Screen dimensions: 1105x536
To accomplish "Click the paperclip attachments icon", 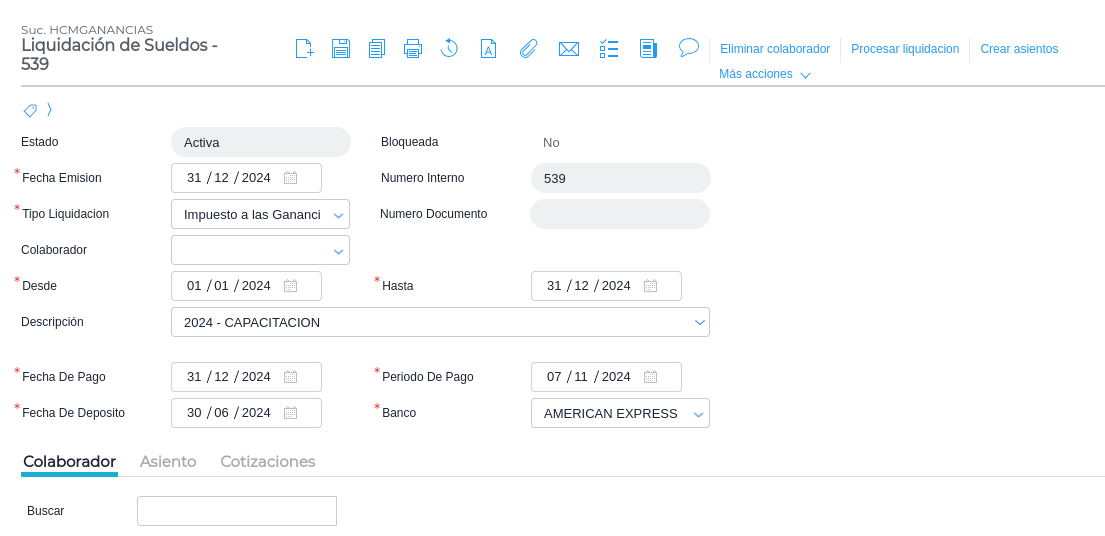I will coord(528,48).
